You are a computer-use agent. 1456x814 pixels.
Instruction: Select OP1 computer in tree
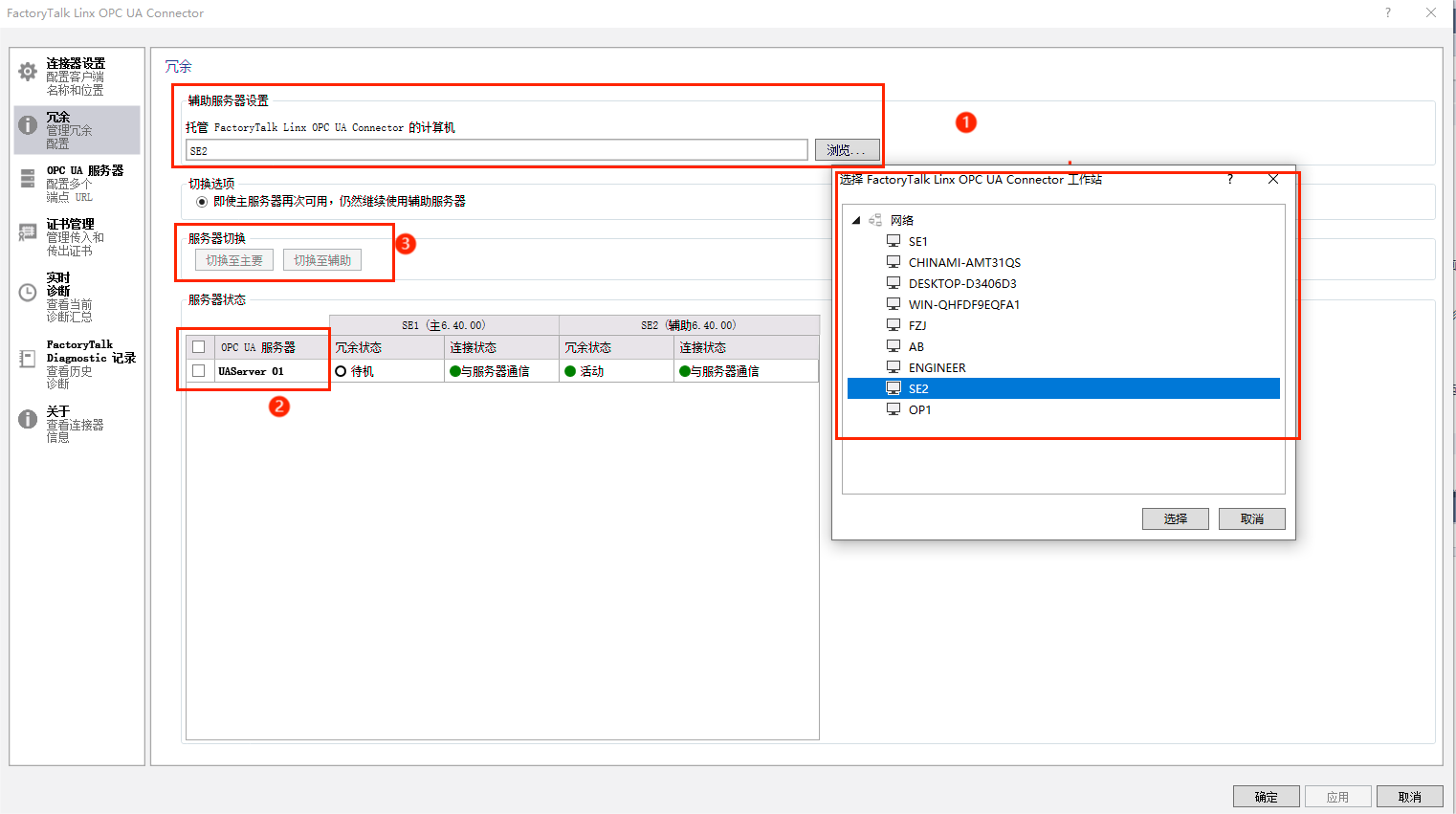919,409
